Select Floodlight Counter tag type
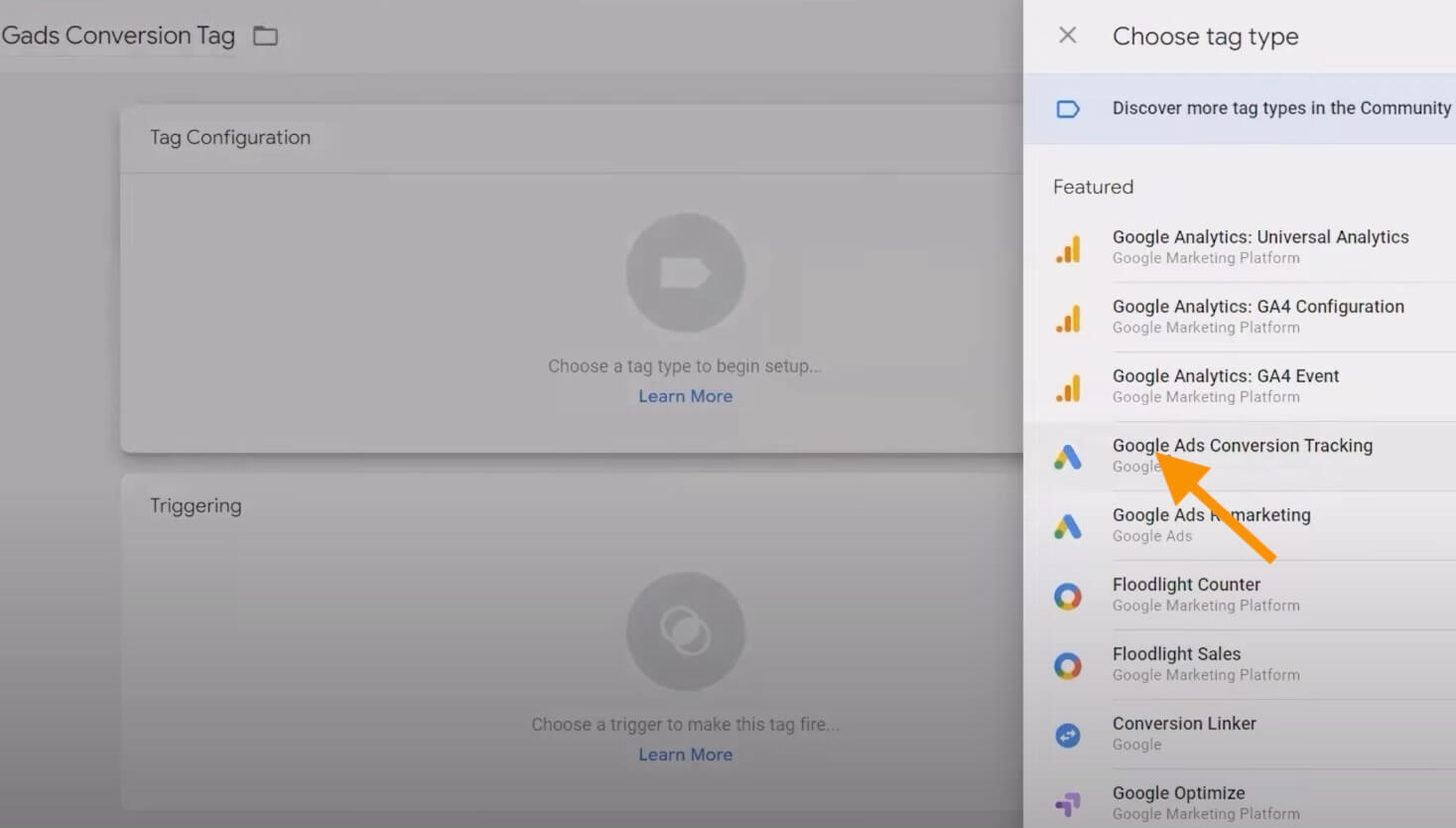Screen dimensions: 1456x828 coord(1240,595)
